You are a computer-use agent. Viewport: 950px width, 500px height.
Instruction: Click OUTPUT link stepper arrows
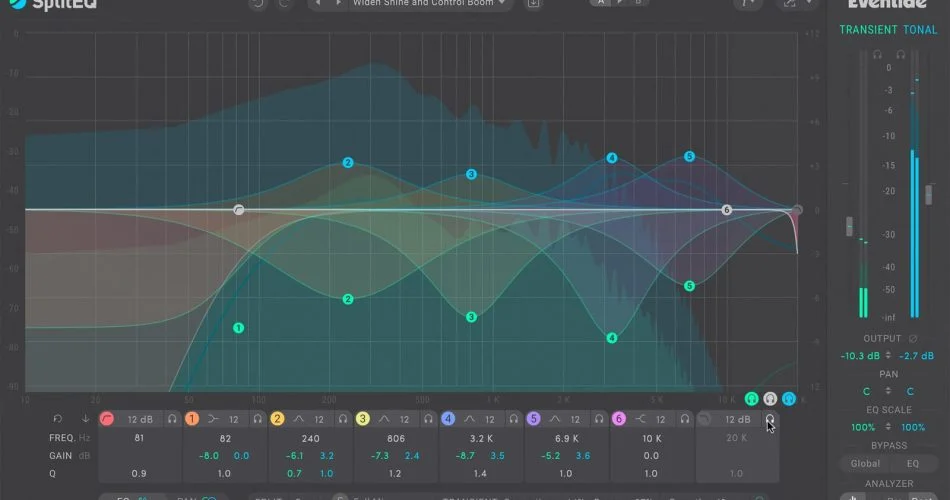click(888, 356)
